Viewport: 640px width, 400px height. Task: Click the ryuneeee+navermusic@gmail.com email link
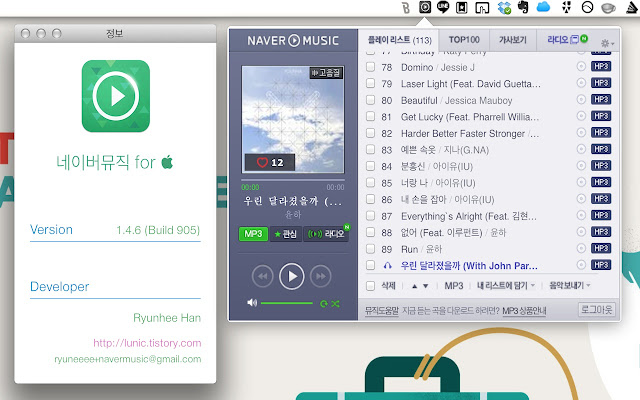point(127,359)
